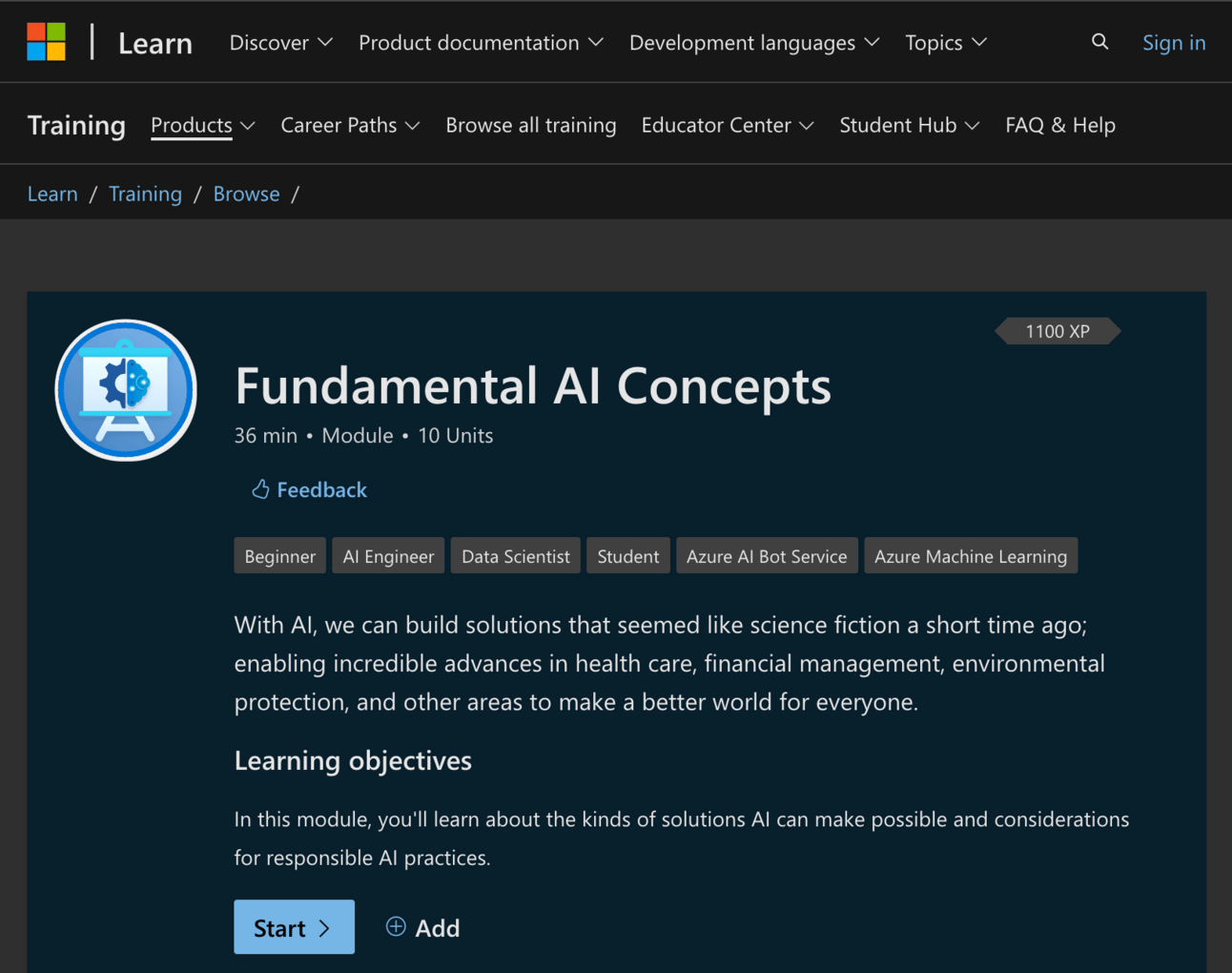Open the Student Hub dropdown
The image size is (1232, 973).
tap(910, 125)
